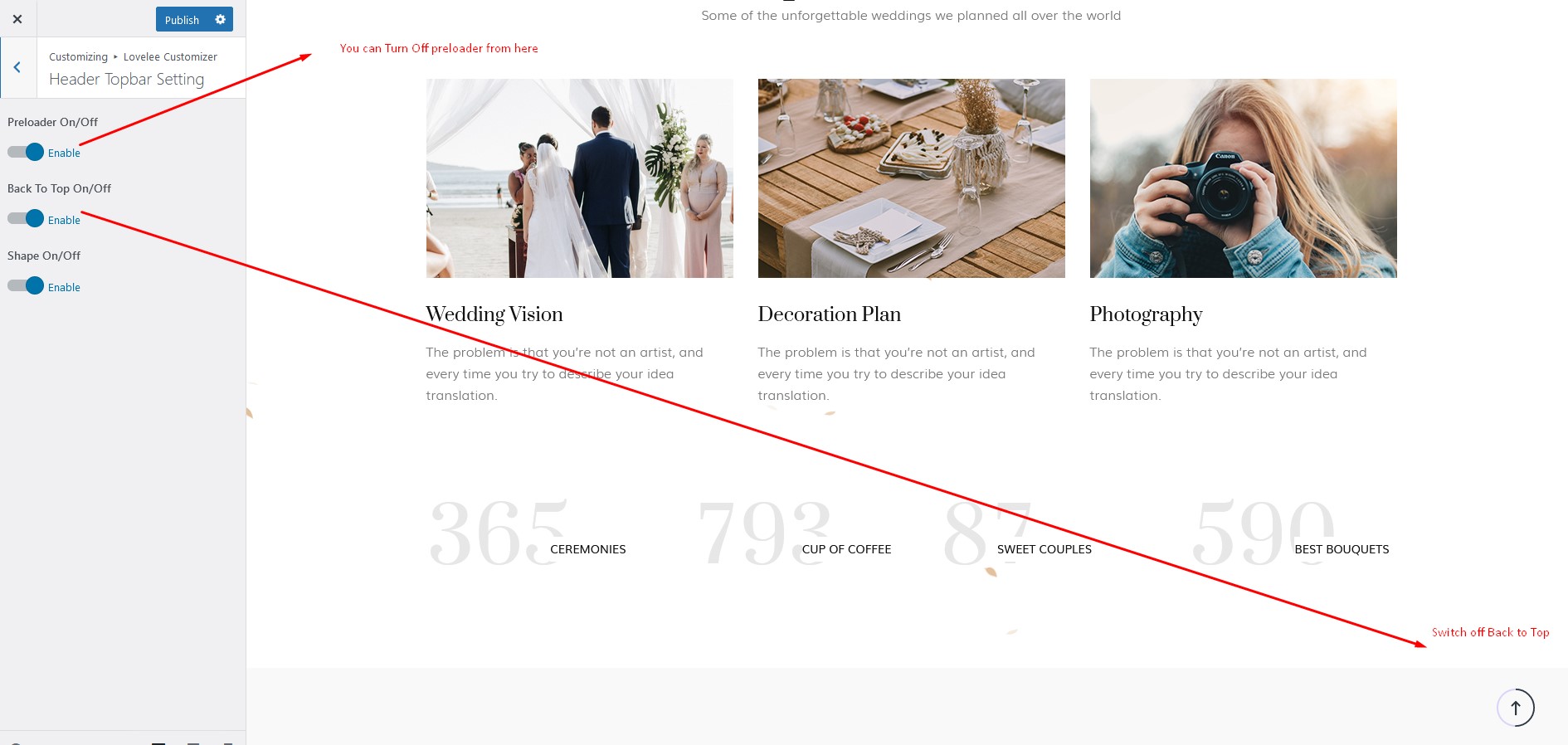The width and height of the screenshot is (1568, 745).
Task: Select the Photography heading
Action: tap(1146, 314)
